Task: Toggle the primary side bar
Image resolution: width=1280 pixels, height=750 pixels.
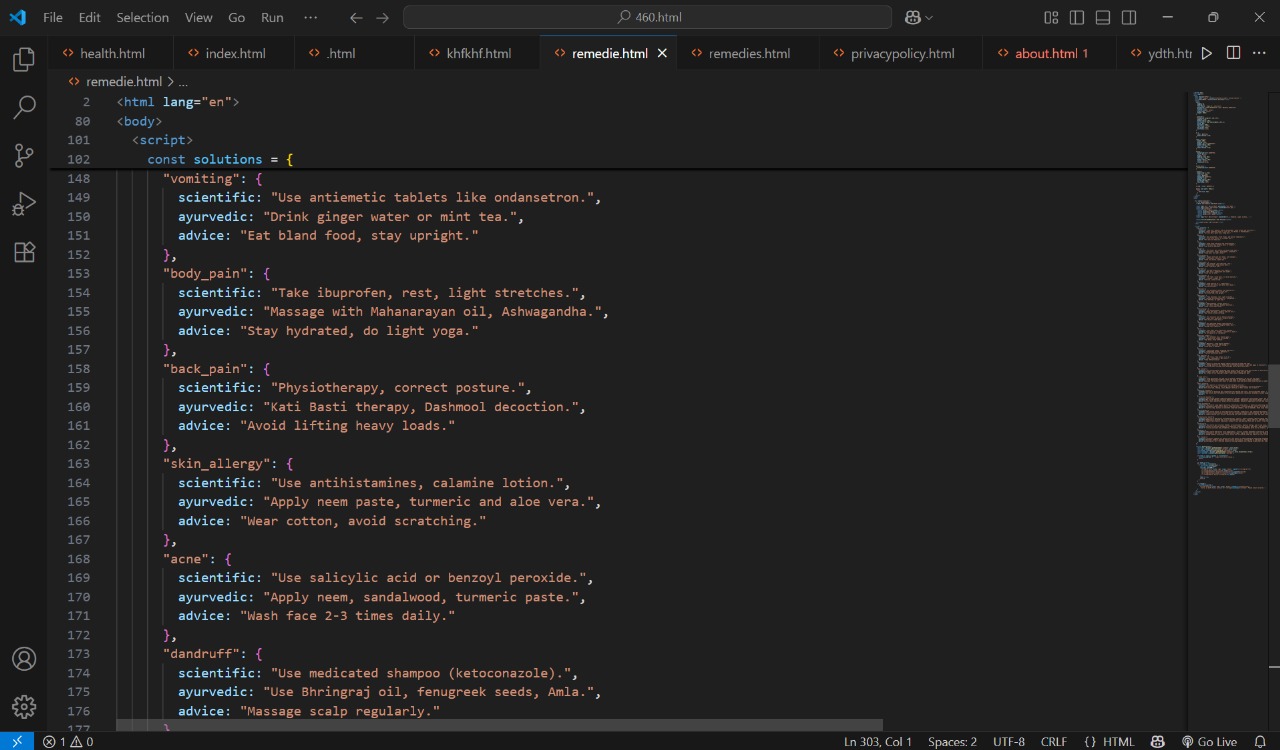Action: pyautogui.click(x=1077, y=17)
